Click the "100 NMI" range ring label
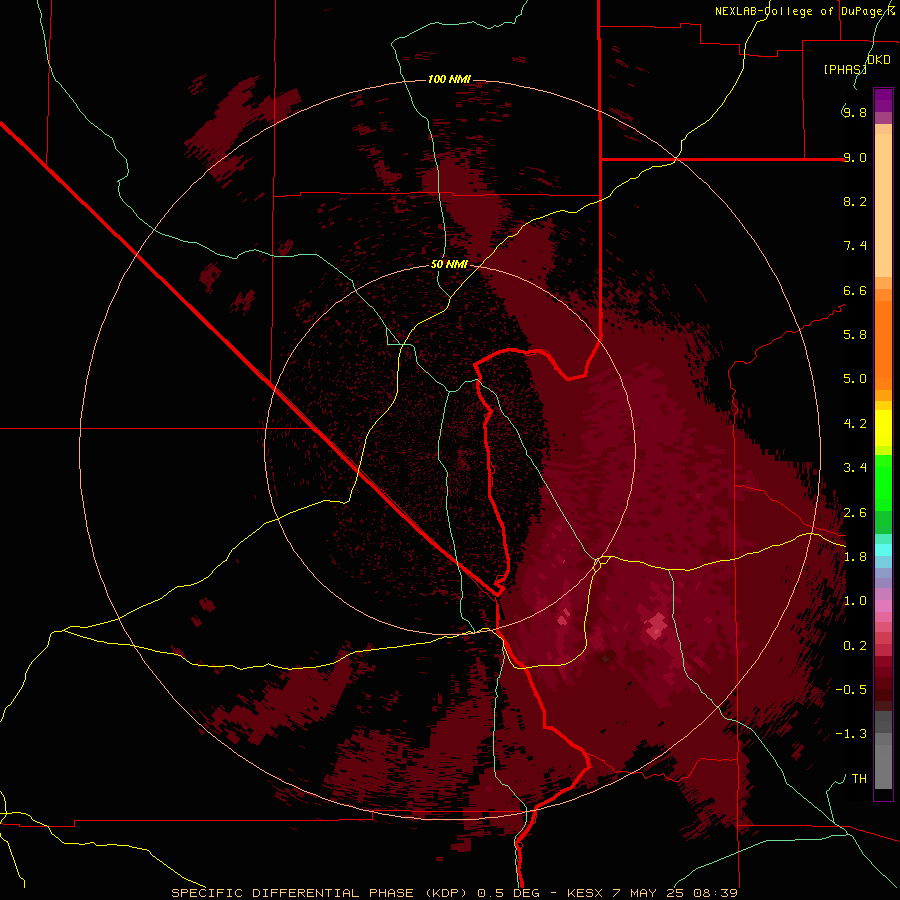The image size is (900, 900). (449, 79)
